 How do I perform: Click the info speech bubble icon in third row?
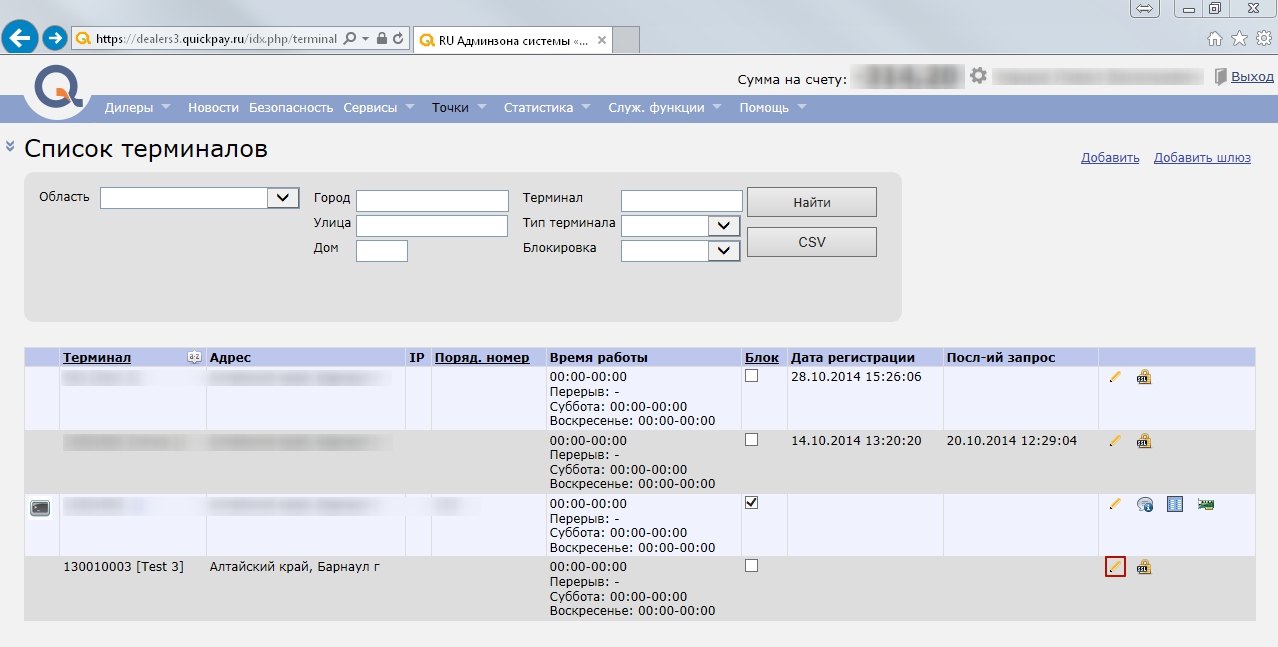tap(1145, 504)
